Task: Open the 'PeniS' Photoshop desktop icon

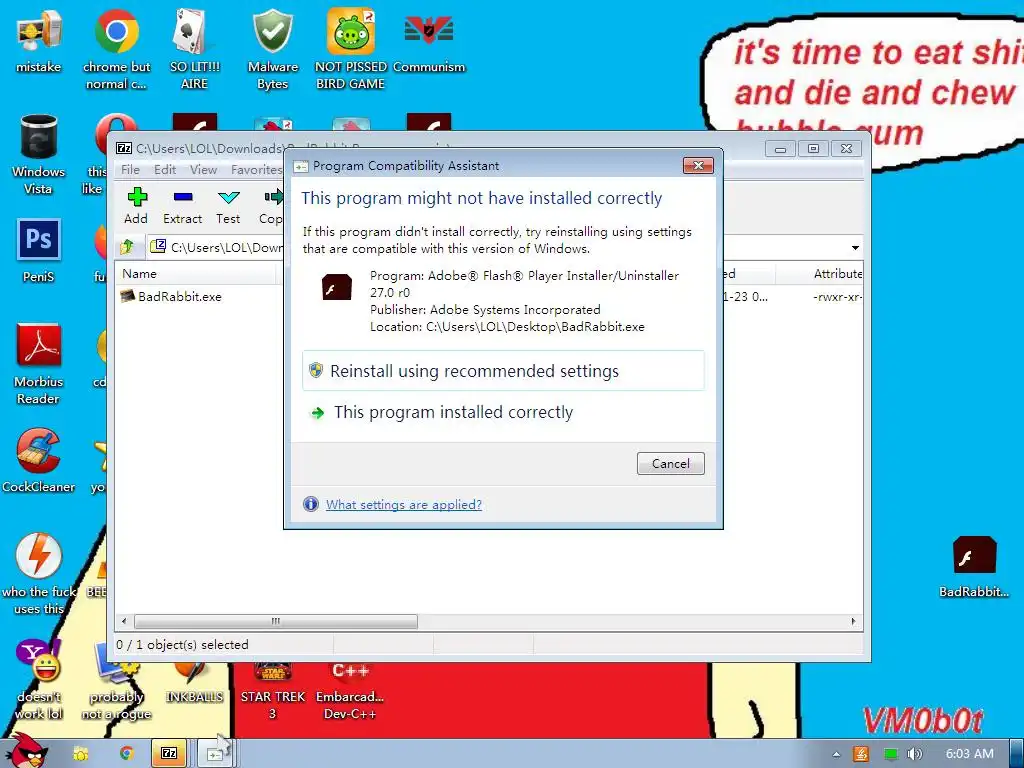Action: pyautogui.click(x=39, y=251)
